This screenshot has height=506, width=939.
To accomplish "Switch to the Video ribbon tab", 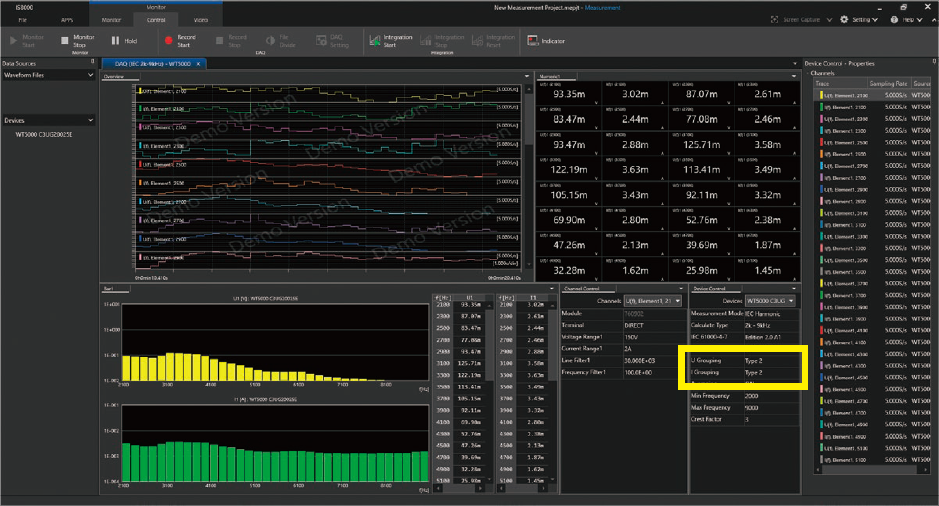I will click(x=201, y=19).
